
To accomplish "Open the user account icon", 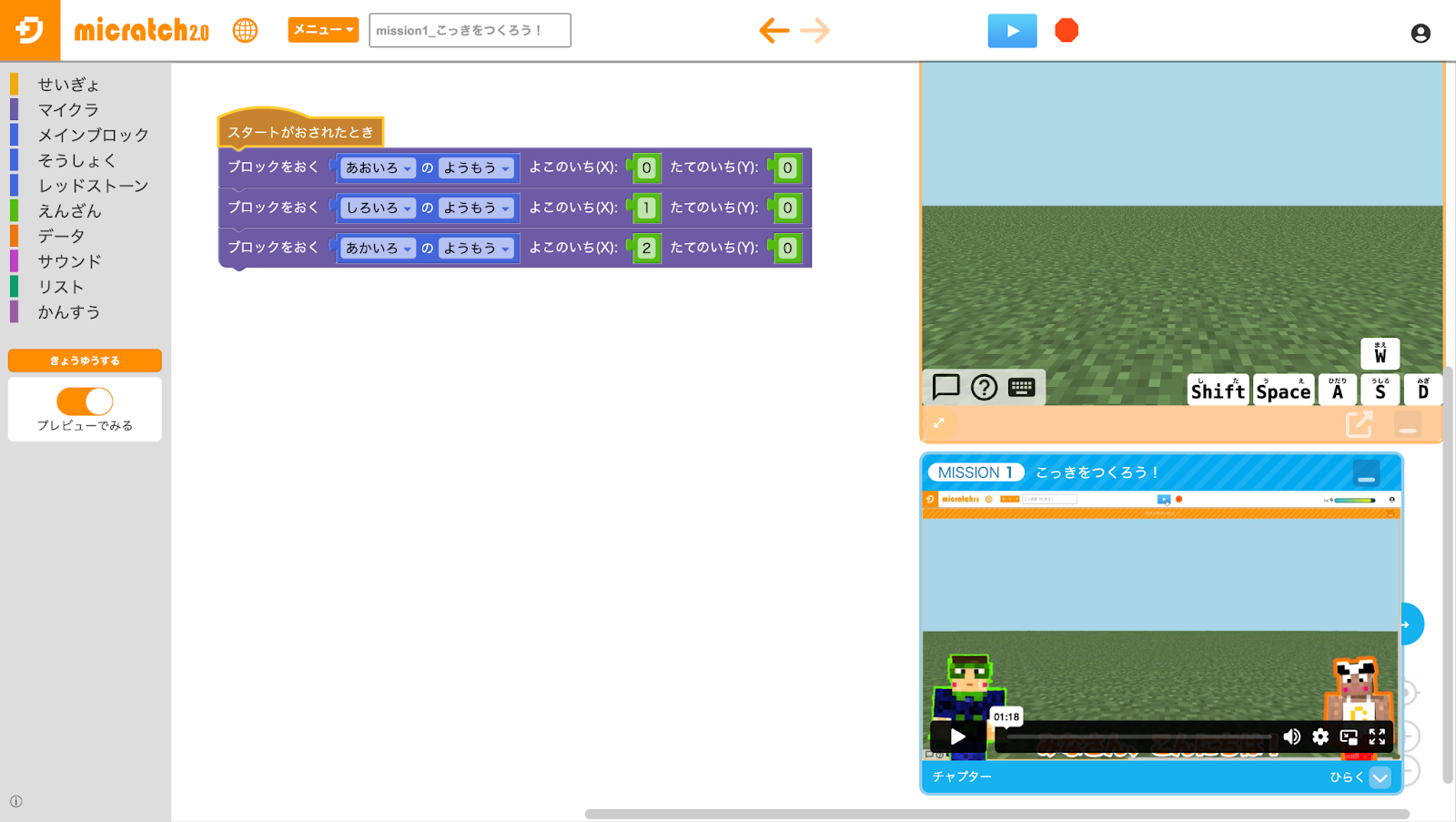I will pos(1420,34).
